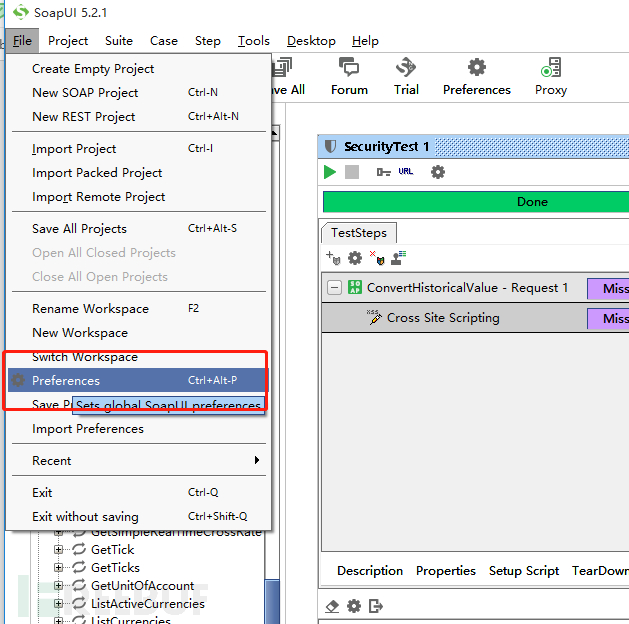Viewport: 629px width, 624px height.
Task: Open the Recent submenu arrow
Action: [257, 460]
